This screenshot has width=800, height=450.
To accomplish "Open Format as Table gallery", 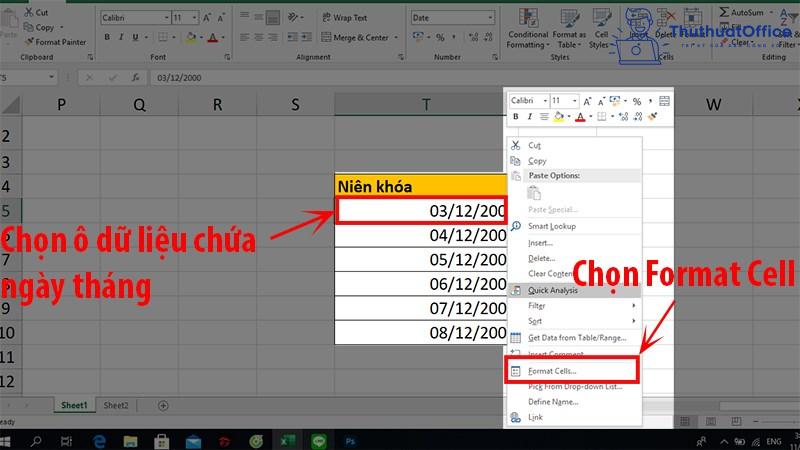I will pyautogui.click(x=569, y=29).
